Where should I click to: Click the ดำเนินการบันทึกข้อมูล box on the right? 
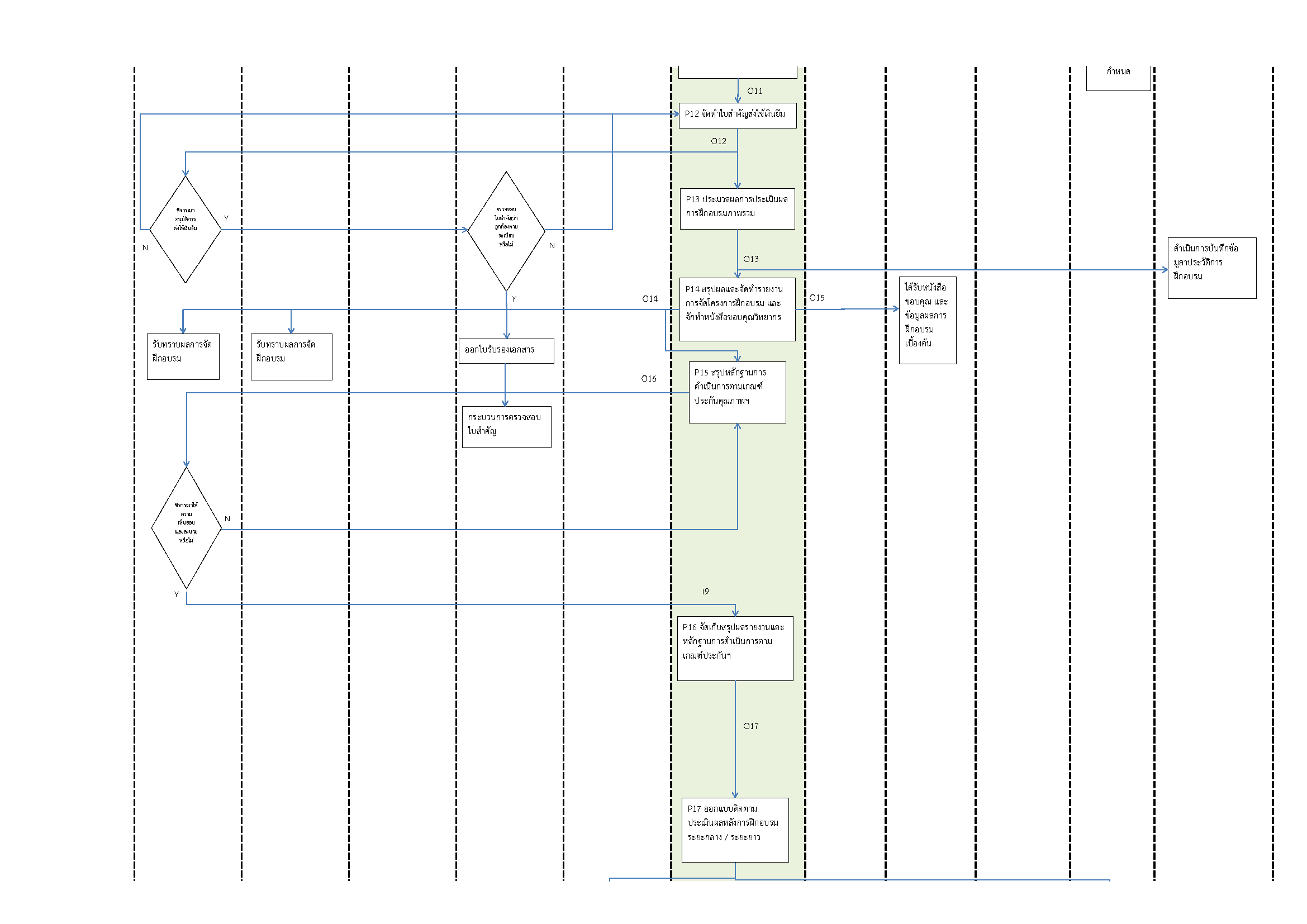pos(1211,268)
